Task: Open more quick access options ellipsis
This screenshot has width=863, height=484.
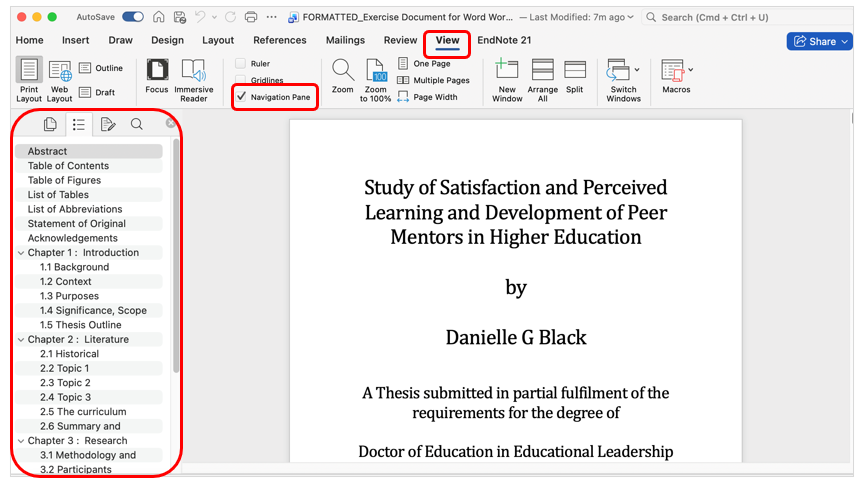Action: (x=271, y=17)
